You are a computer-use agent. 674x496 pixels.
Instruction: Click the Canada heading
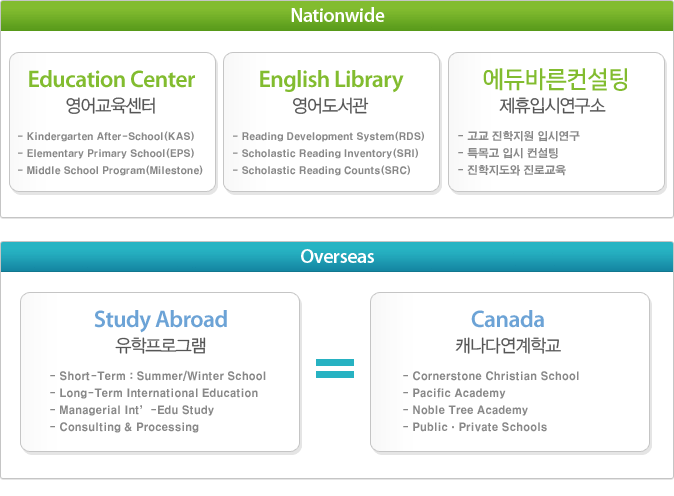click(x=507, y=320)
